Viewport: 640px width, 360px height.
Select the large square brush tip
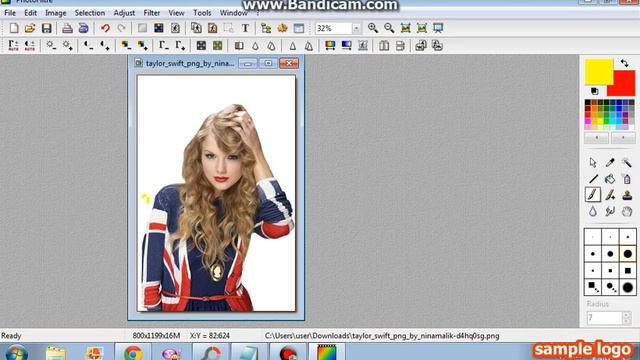click(x=627, y=271)
